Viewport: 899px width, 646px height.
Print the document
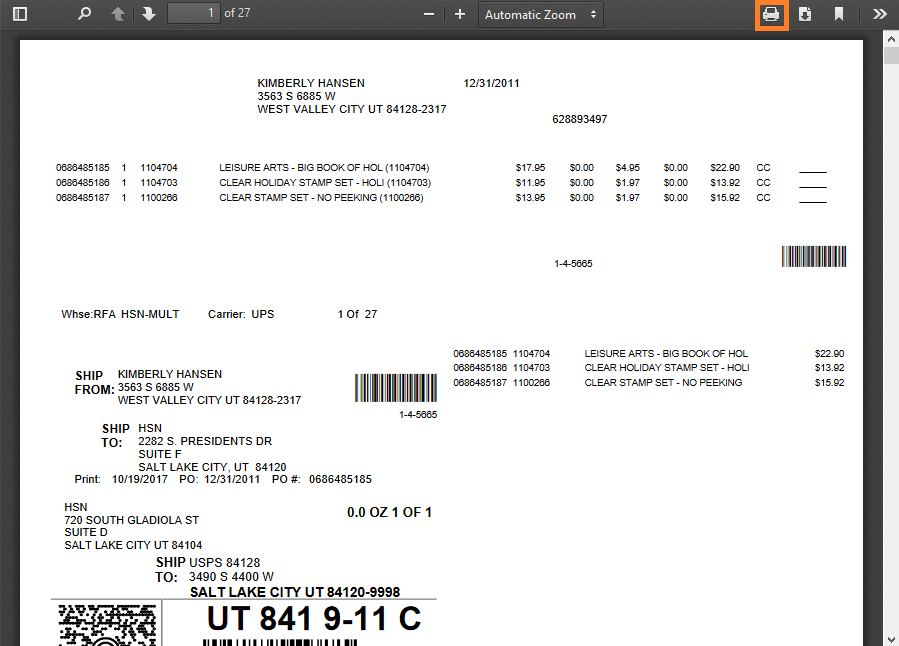771,14
